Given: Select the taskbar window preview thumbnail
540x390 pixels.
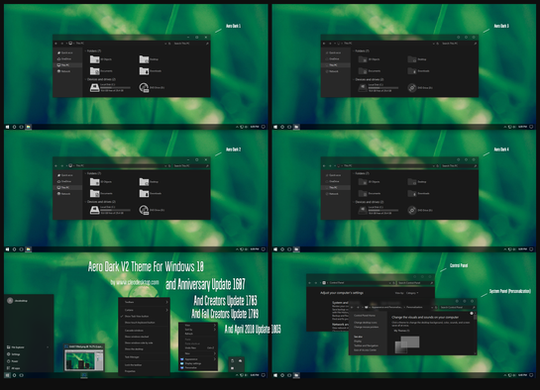Looking at the screenshot, I should click(84, 359).
